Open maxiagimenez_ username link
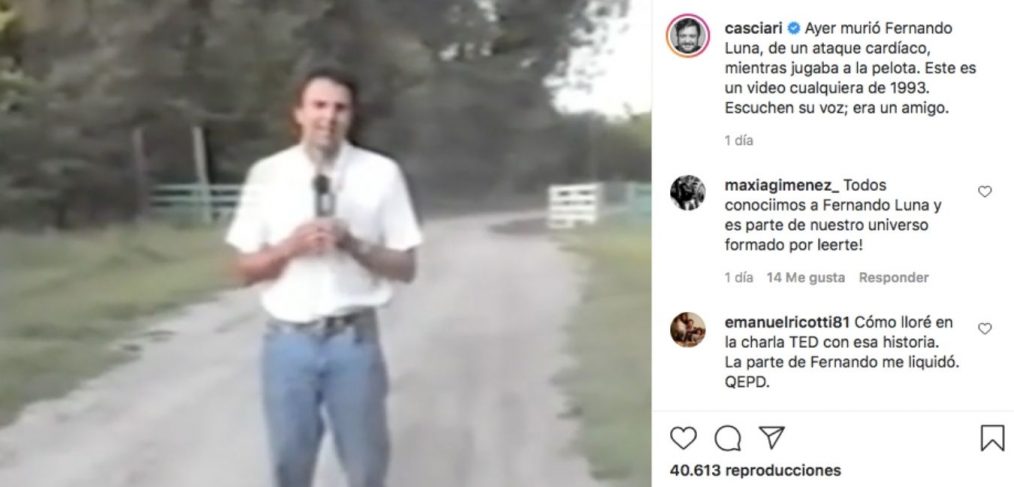The height and width of the screenshot is (487, 1014). click(782, 186)
